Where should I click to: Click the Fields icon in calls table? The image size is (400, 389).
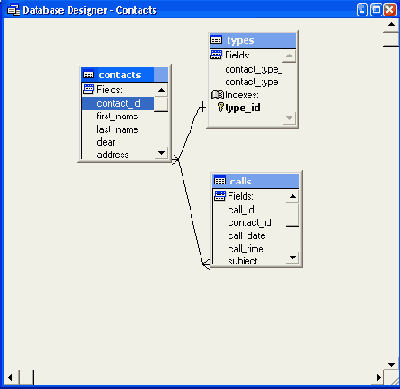[220, 196]
